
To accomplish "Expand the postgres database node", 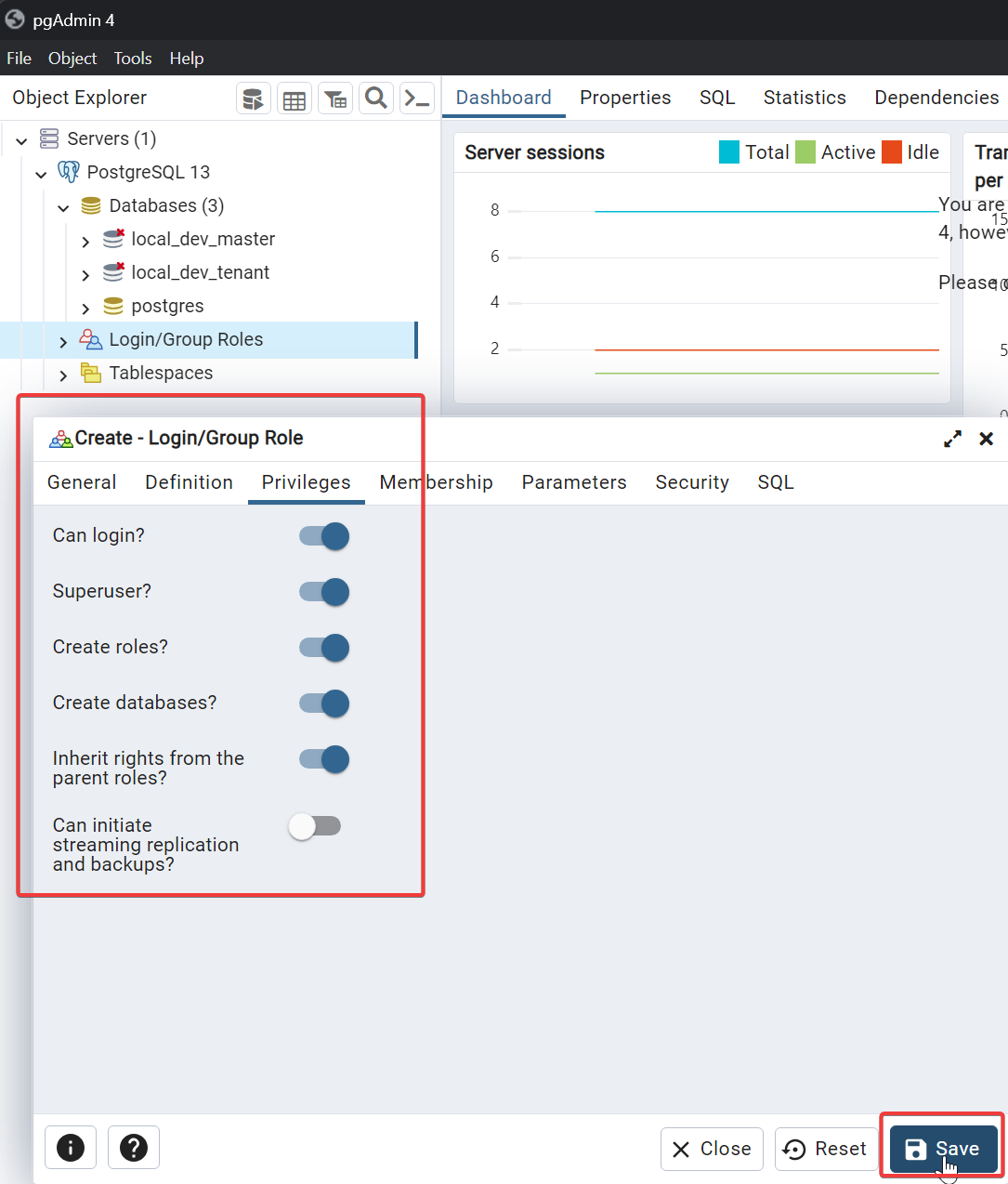I will tap(85, 308).
